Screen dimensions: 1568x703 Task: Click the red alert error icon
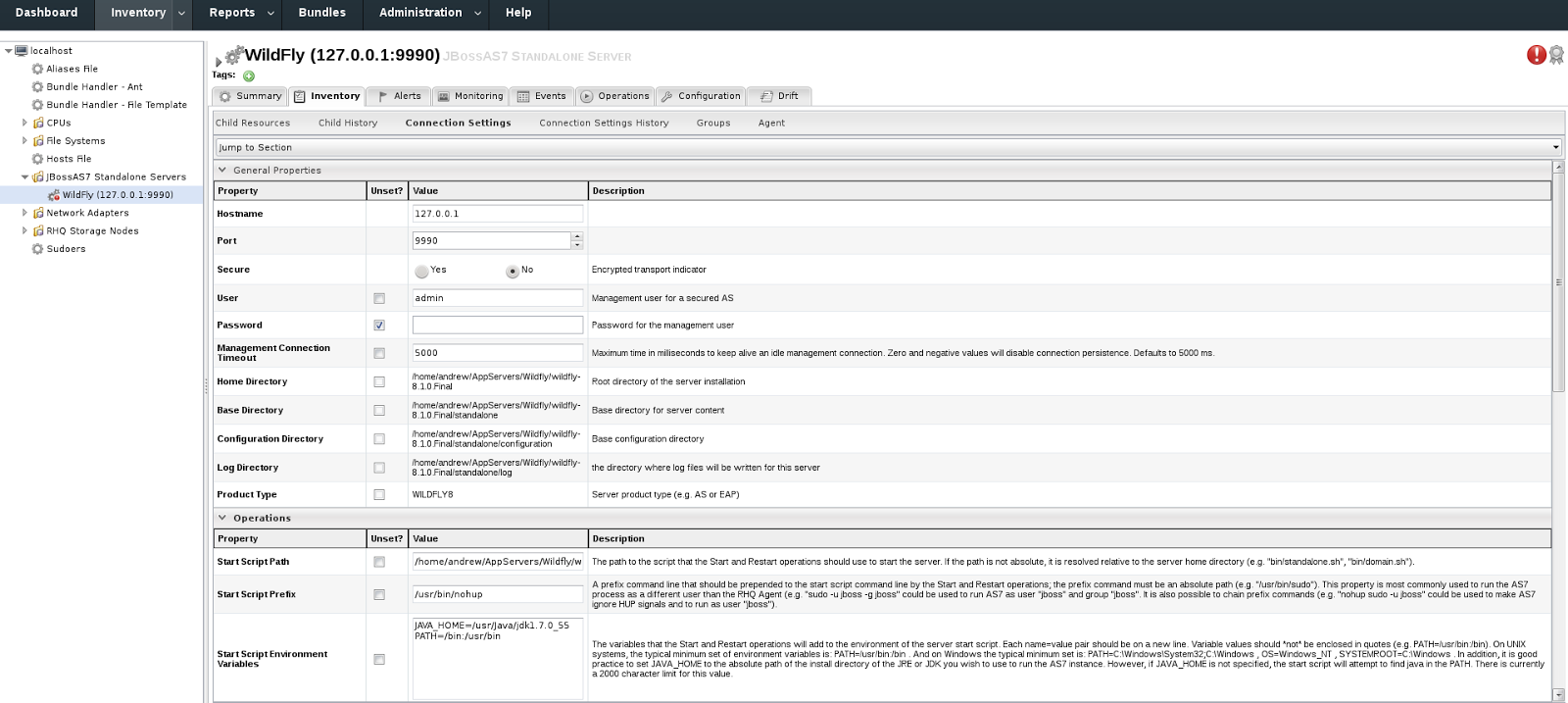point(1537,55)
